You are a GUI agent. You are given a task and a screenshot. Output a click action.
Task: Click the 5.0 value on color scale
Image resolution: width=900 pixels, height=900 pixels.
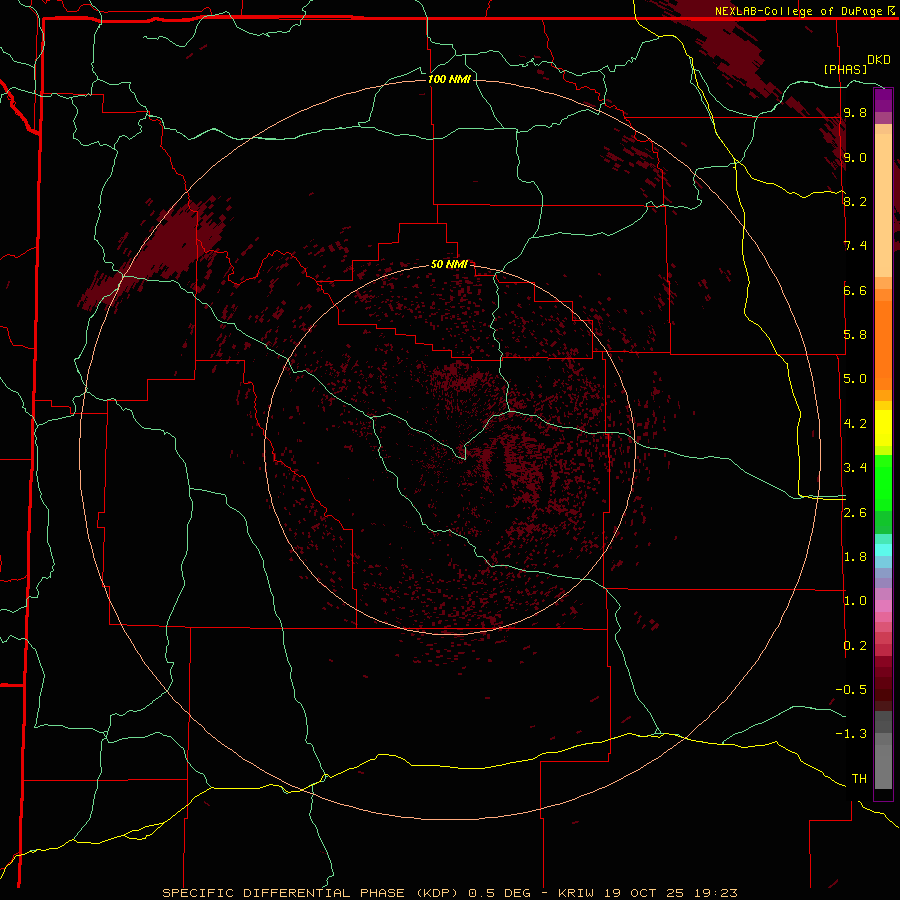[855, 379]
